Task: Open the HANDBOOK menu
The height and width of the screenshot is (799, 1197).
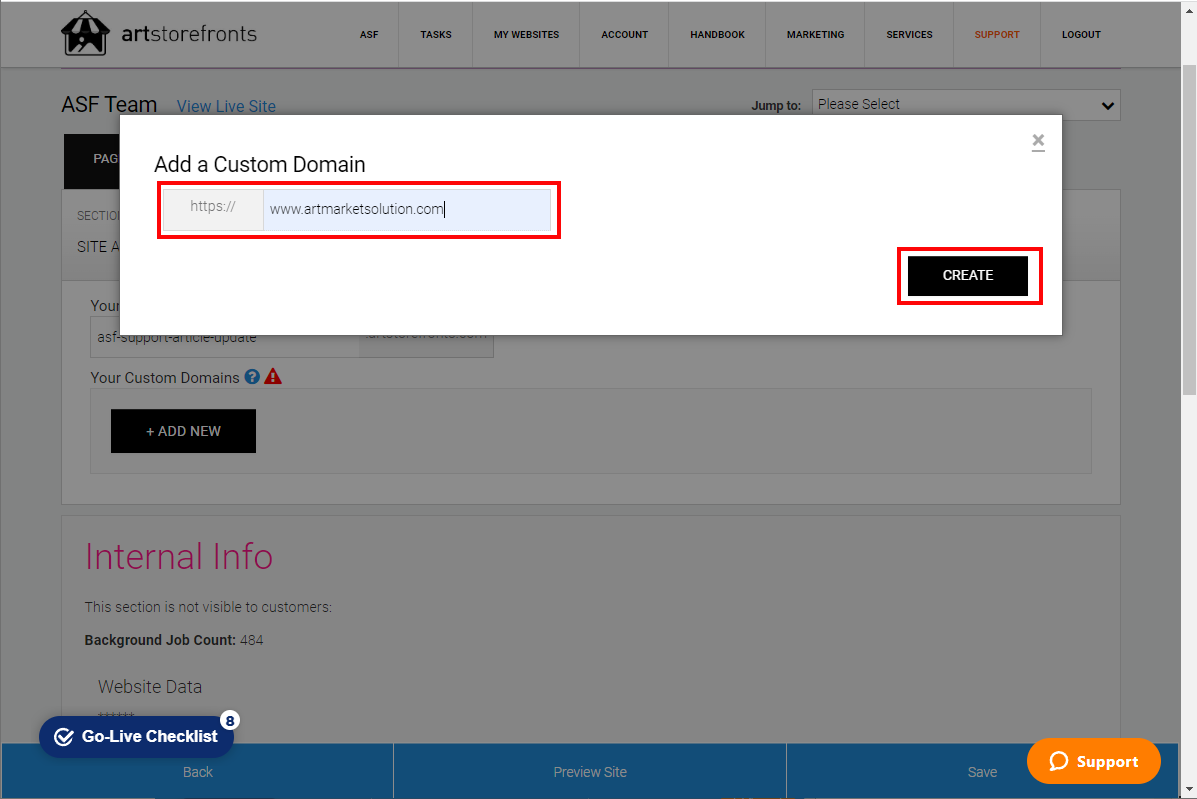Action: (718, 34)
